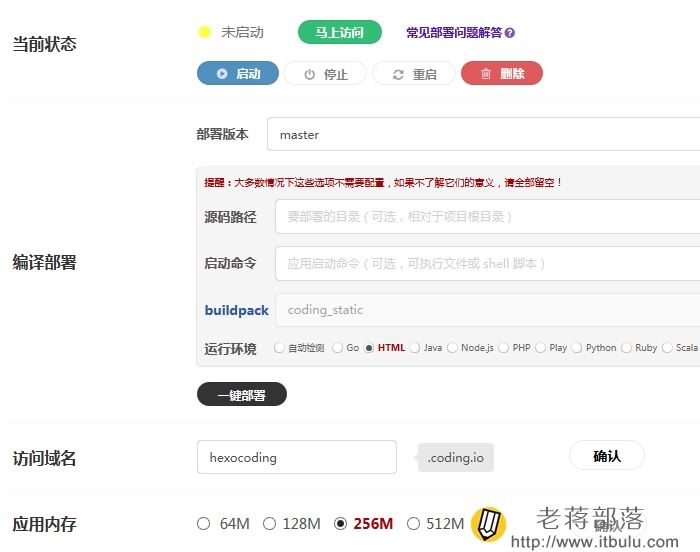
Task: Select the 64M memory option
Action: (204, 523)
